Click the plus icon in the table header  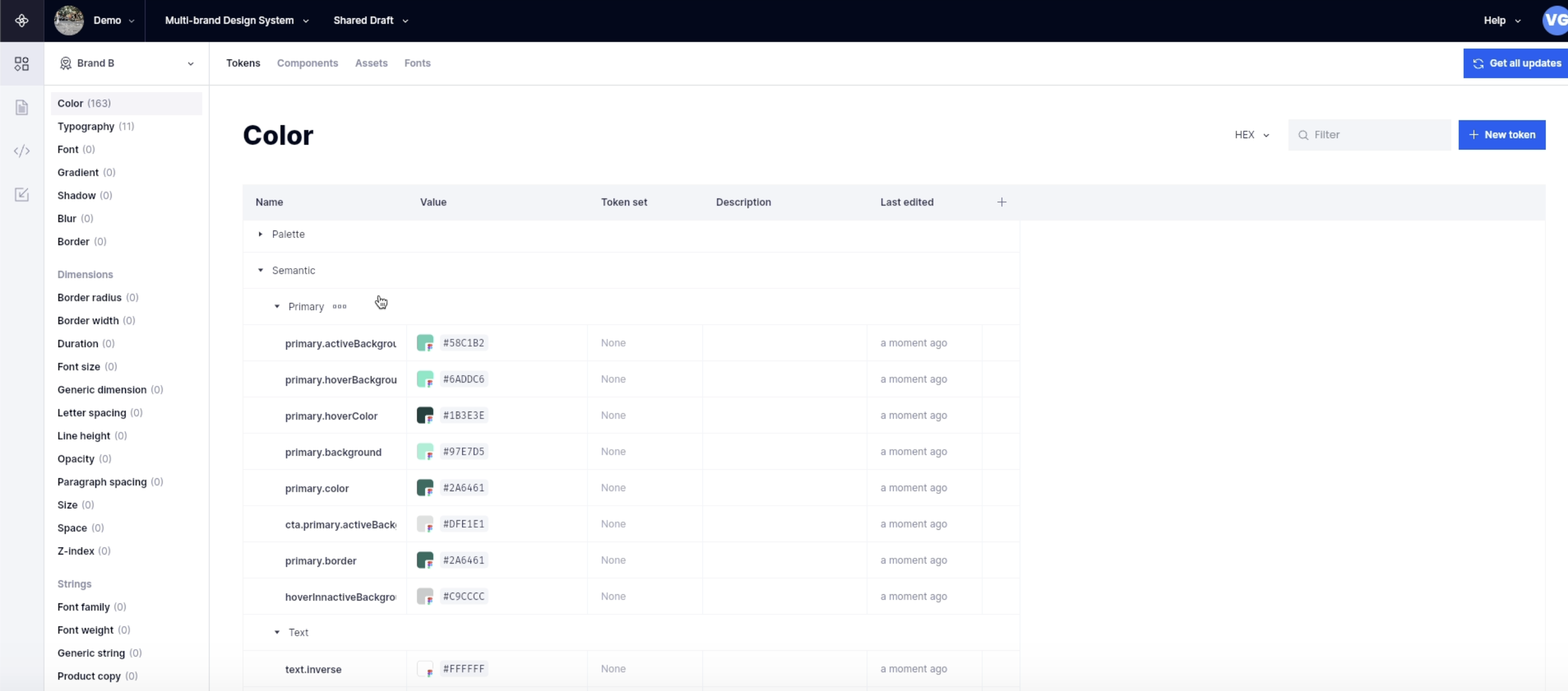point(1002,201)
